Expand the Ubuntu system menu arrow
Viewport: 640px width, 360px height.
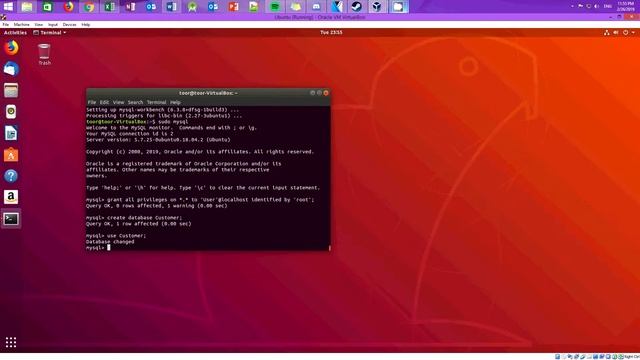click(x=633, y=33)
